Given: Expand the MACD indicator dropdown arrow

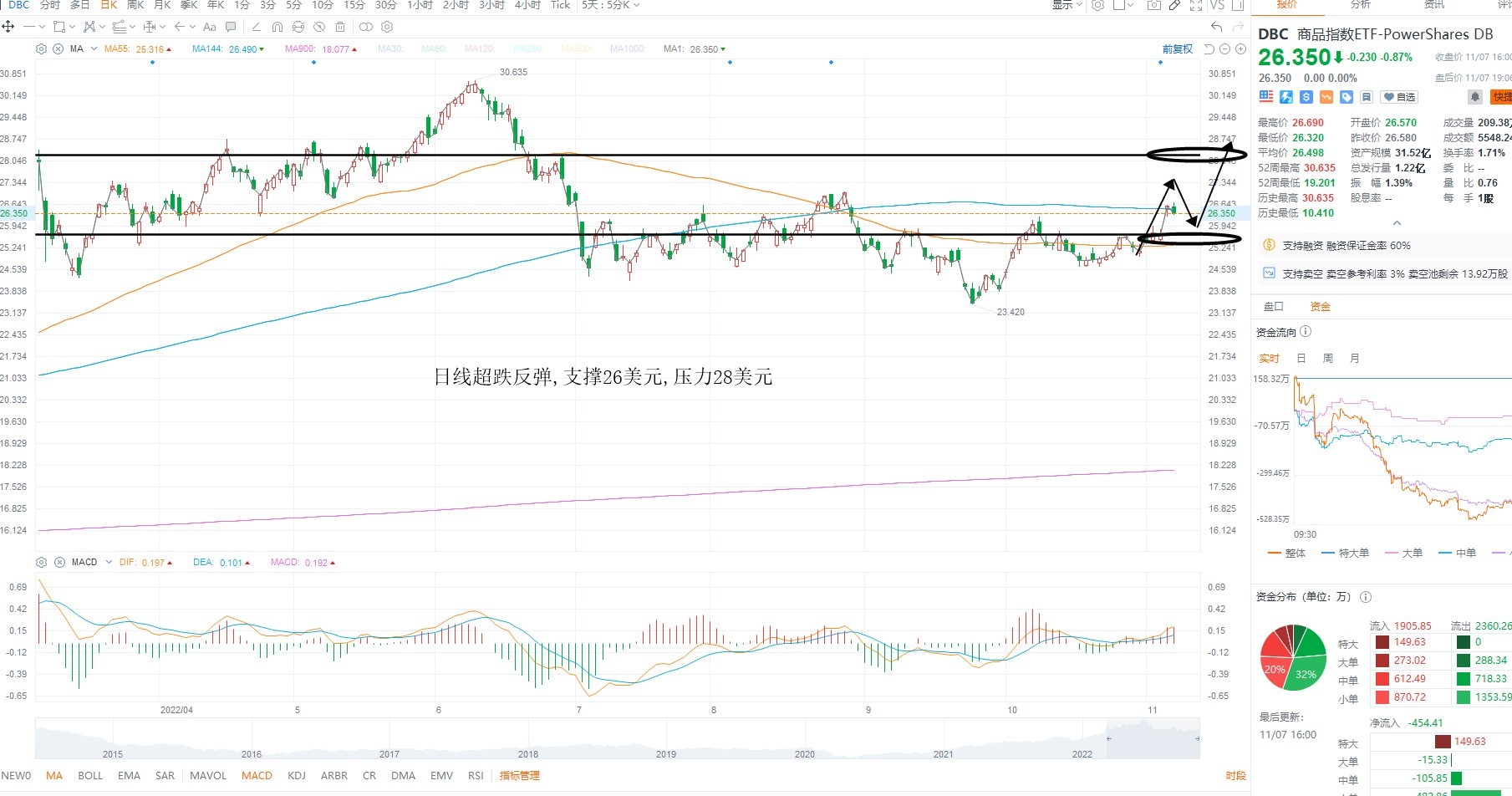Looking at the screenshot, I should pos(109,562).
